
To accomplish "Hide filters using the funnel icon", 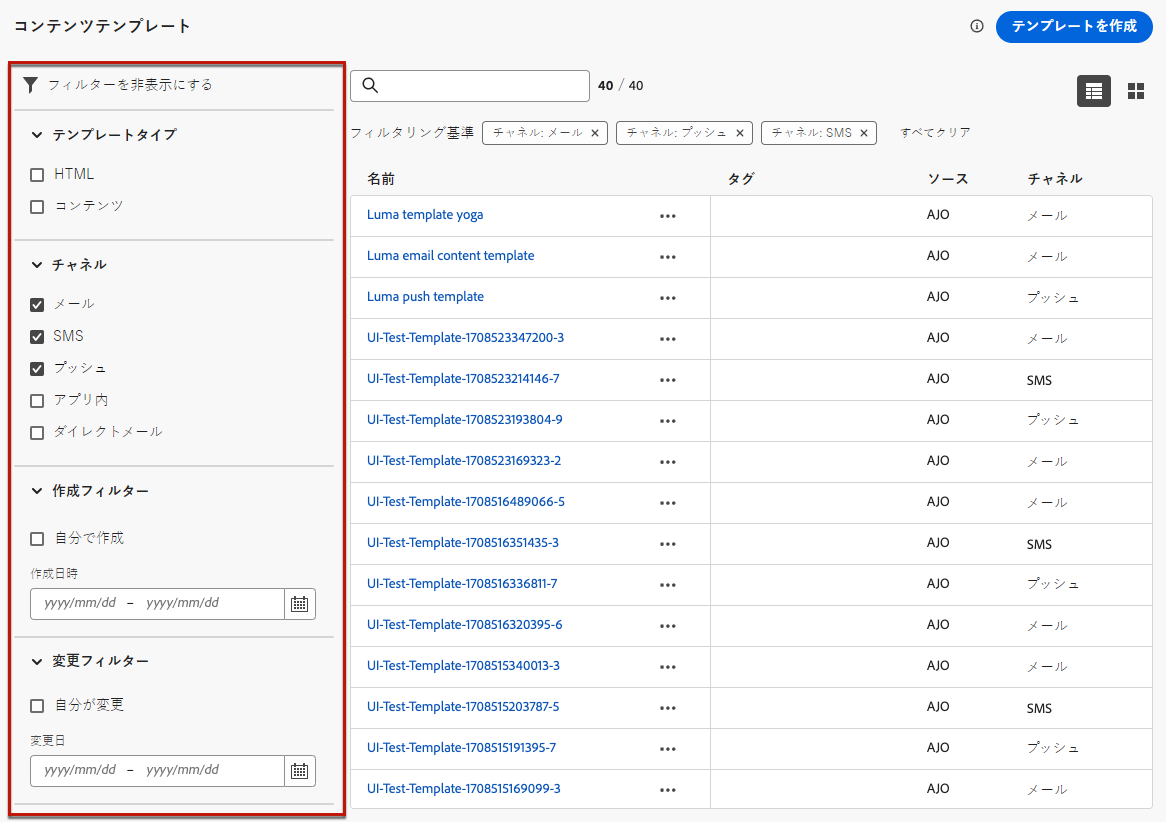I will pos(30,85).
